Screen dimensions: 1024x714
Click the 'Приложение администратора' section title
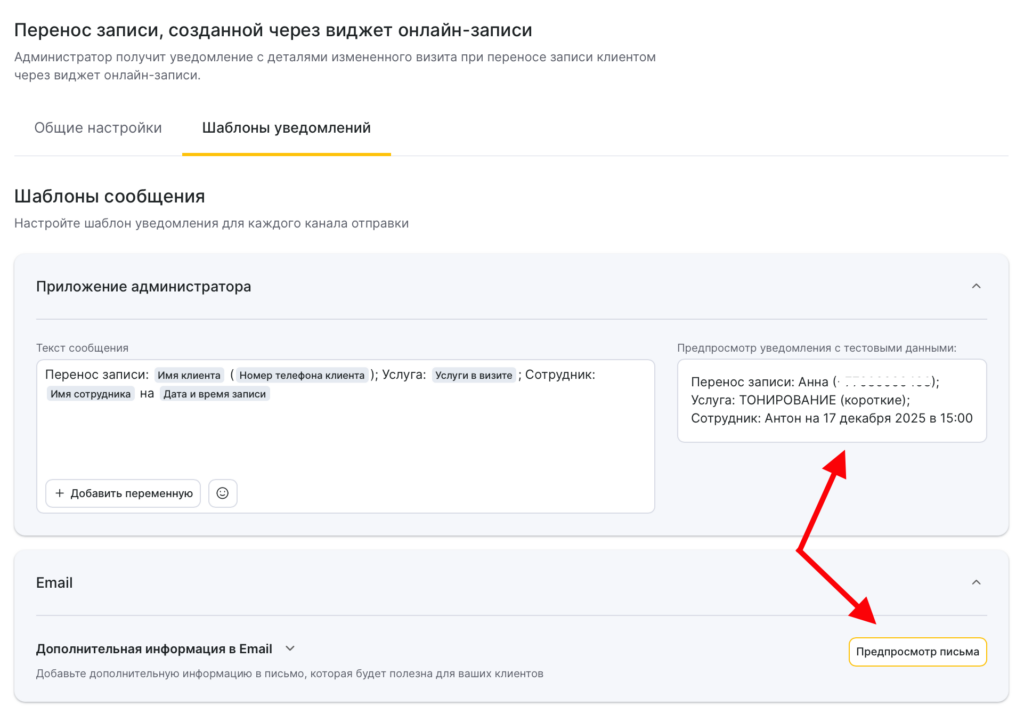tap(143, 286)
